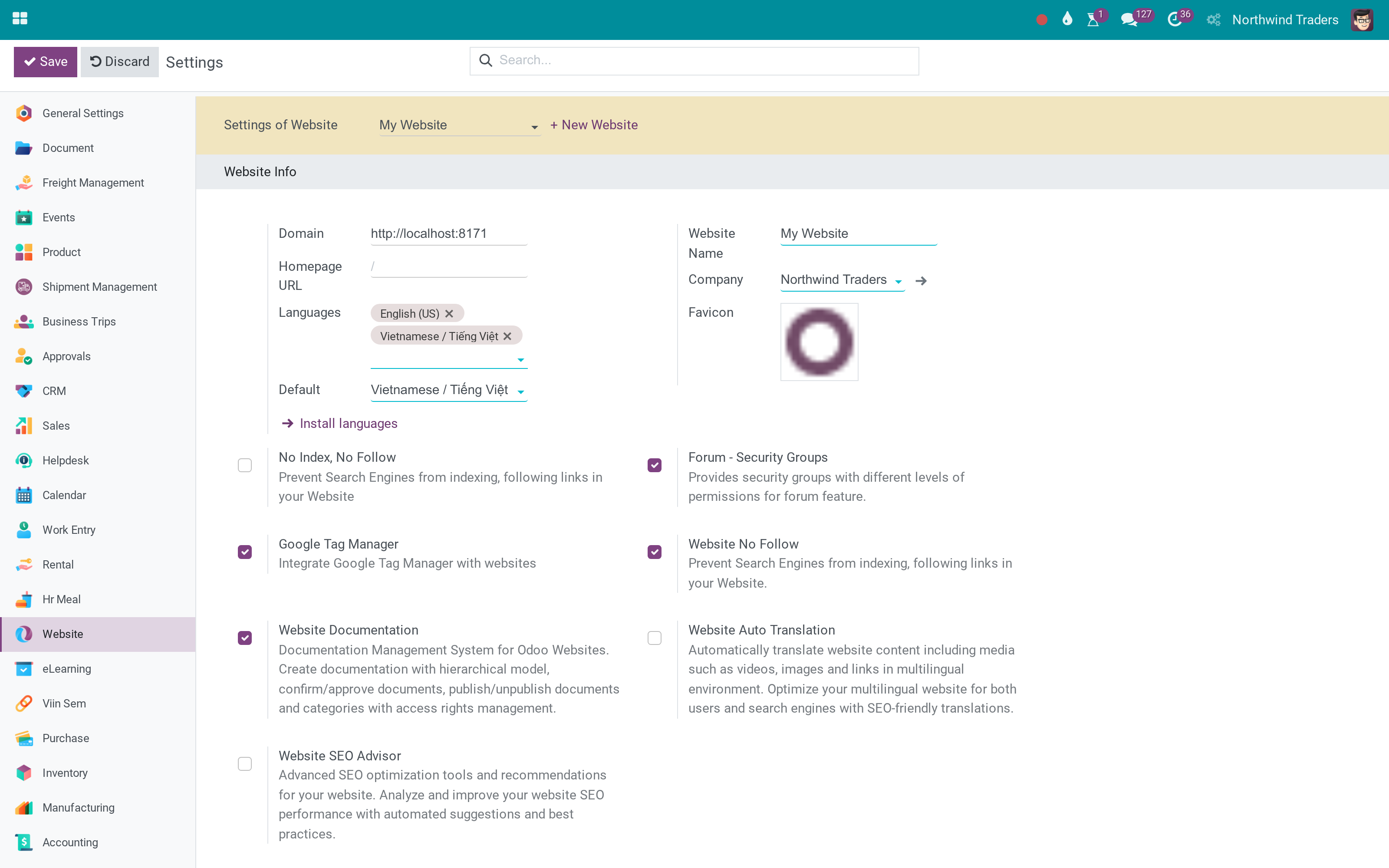The image size is (1389, 868).
Task: Click the Work Entry icon
Action: click(x=23, y=530)
